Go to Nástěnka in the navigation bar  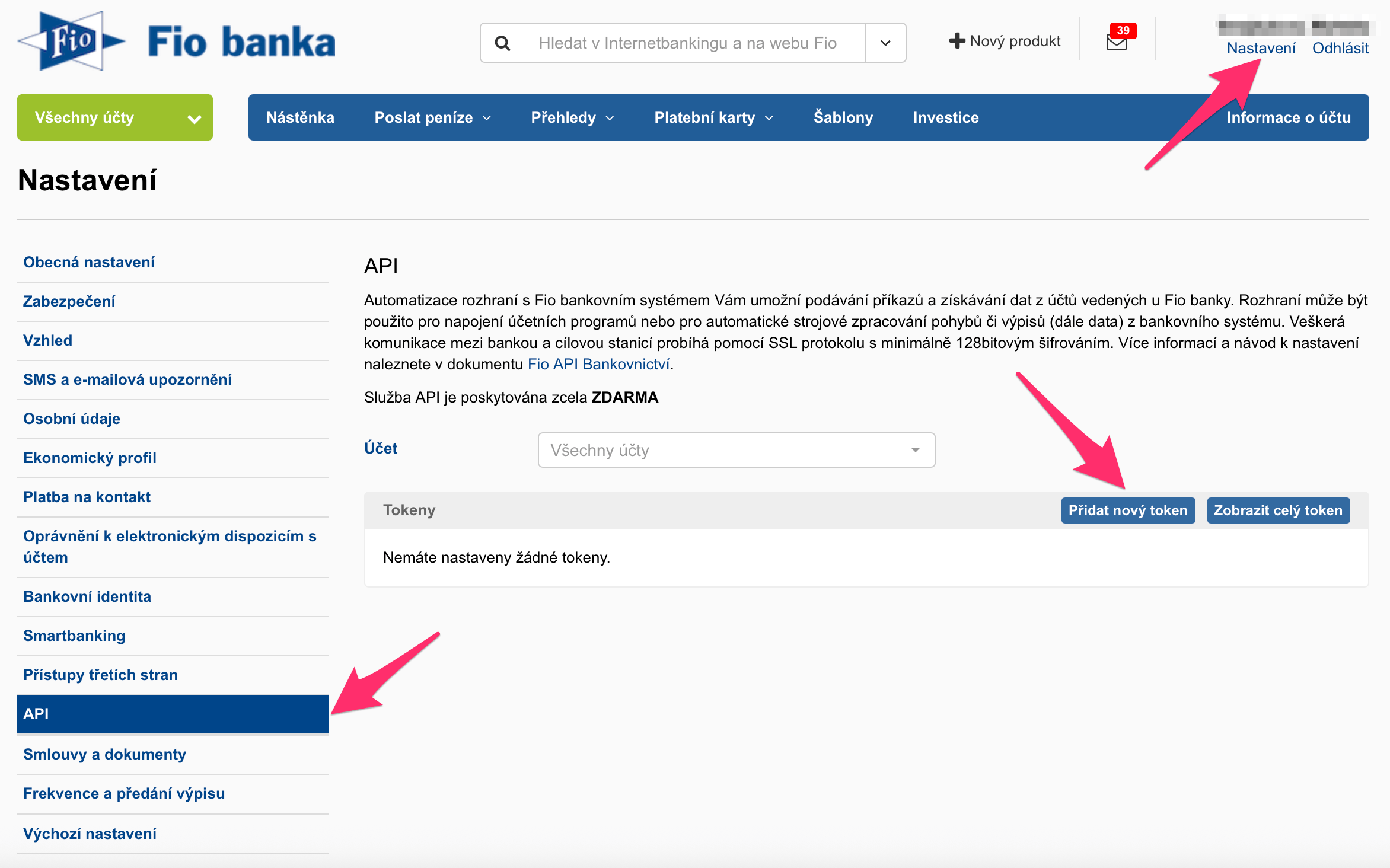[x=301, y=117]
